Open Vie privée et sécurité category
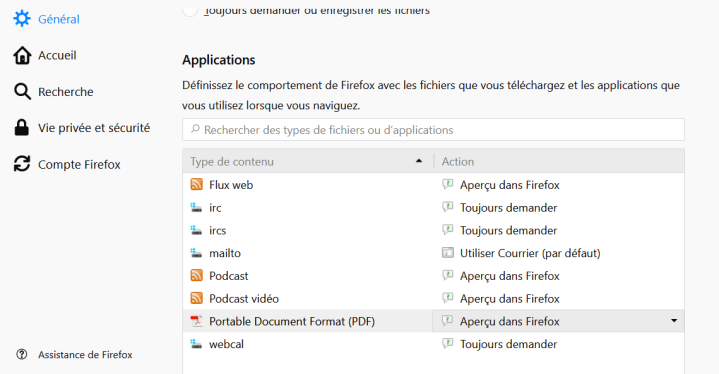This screenshot has width=719, height=374. (94, 128)
